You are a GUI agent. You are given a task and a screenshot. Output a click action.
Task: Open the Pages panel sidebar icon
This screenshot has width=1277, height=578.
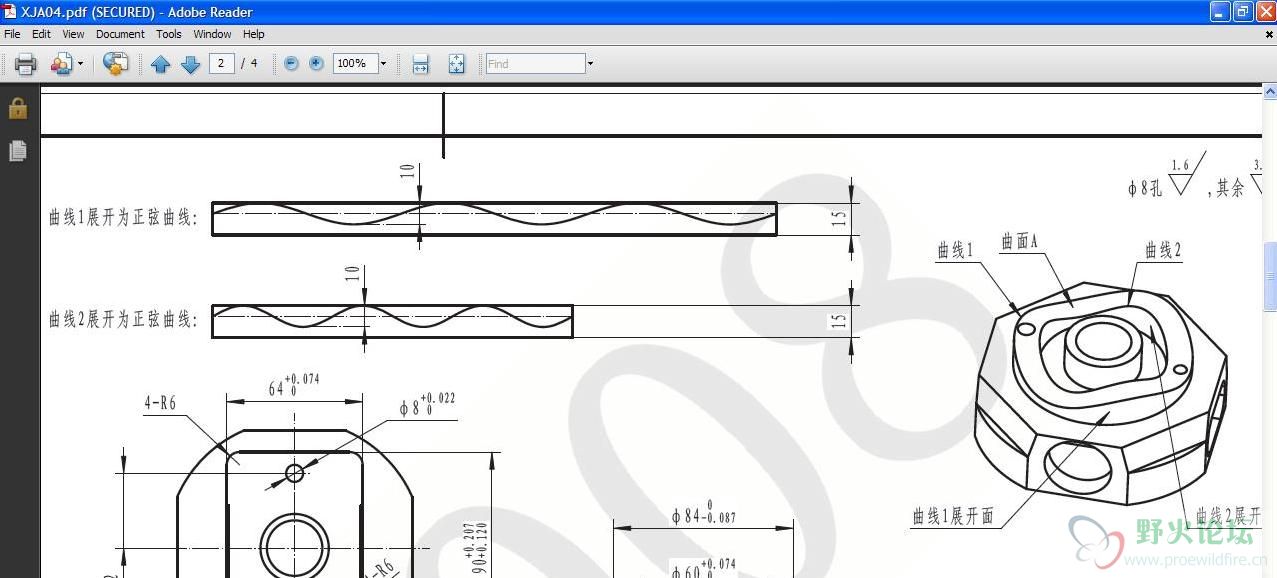pyautogui.click(x=18, y=151)
